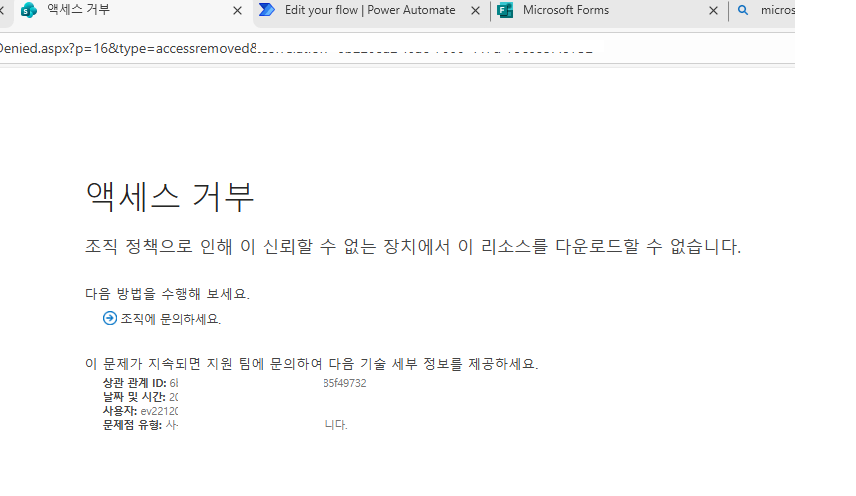Click the 지원 팀에 문의하여 support instruction text

(x=312, y=363)
